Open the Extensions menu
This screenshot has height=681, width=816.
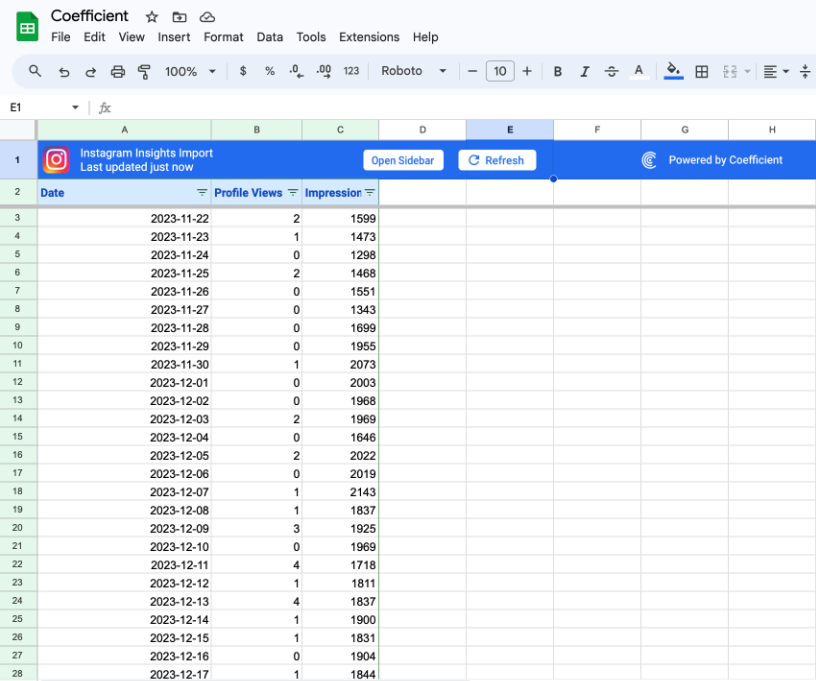(369, 37)
